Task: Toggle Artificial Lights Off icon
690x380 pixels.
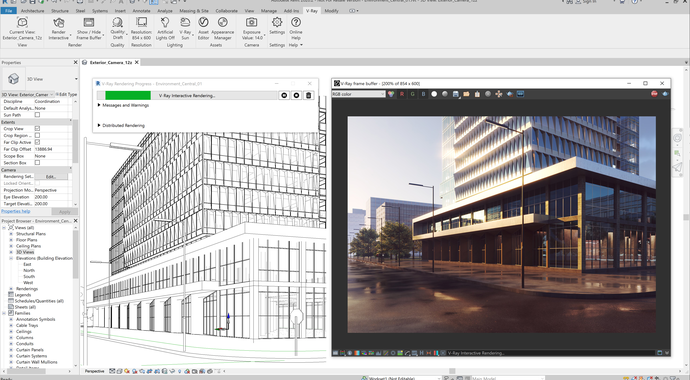Action: [x=165, y=29]
